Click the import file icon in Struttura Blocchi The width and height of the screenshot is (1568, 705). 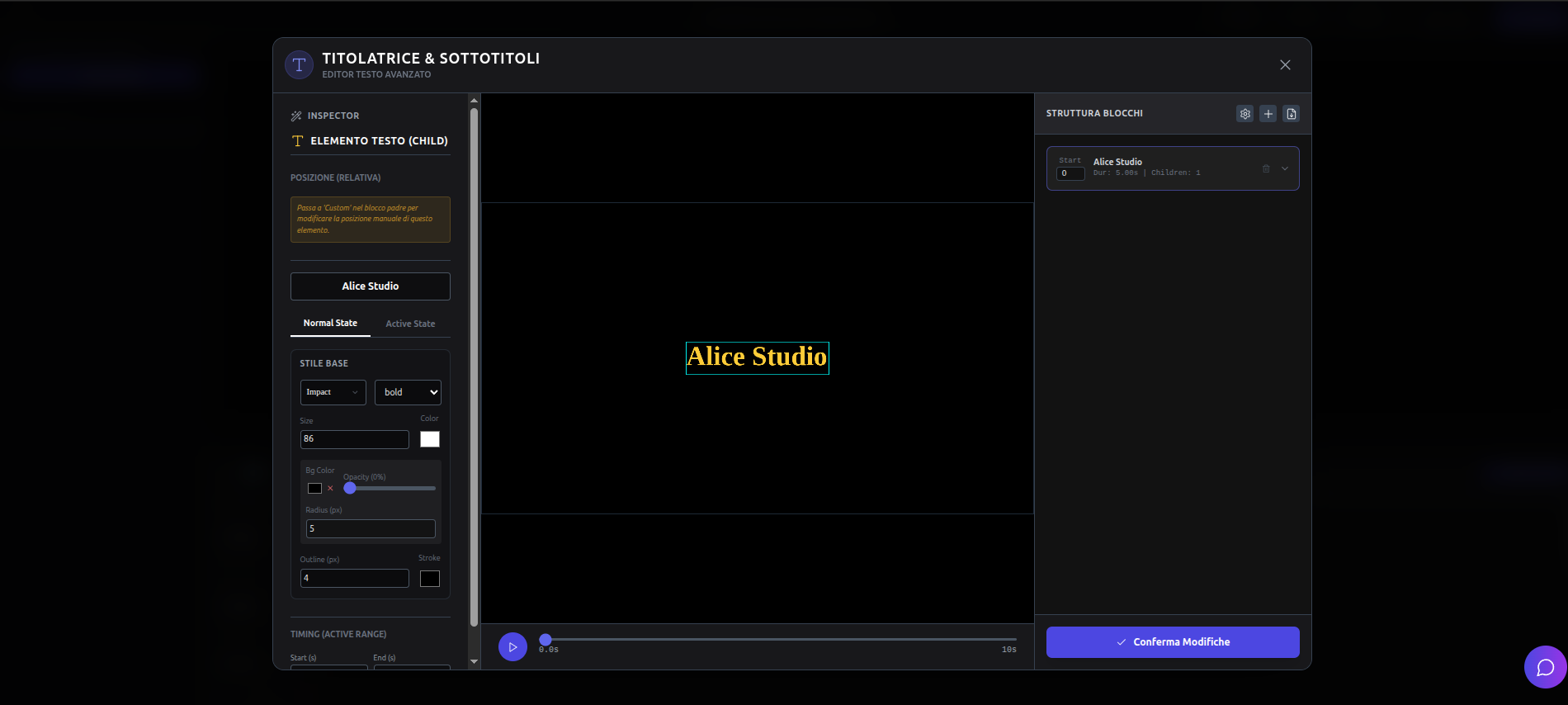(x=1292, y=114)
